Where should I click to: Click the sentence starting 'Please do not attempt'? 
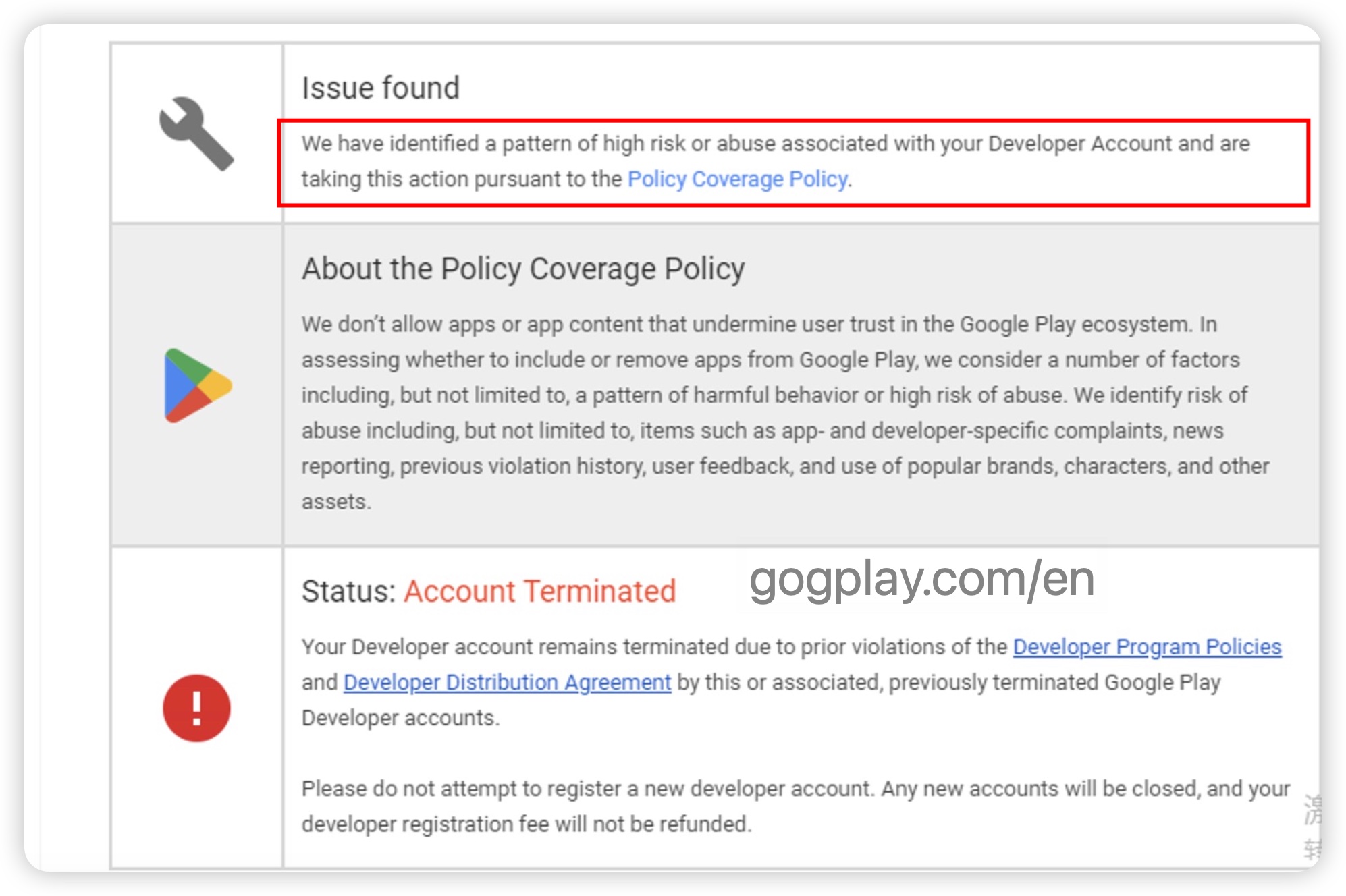click(796, 806)
